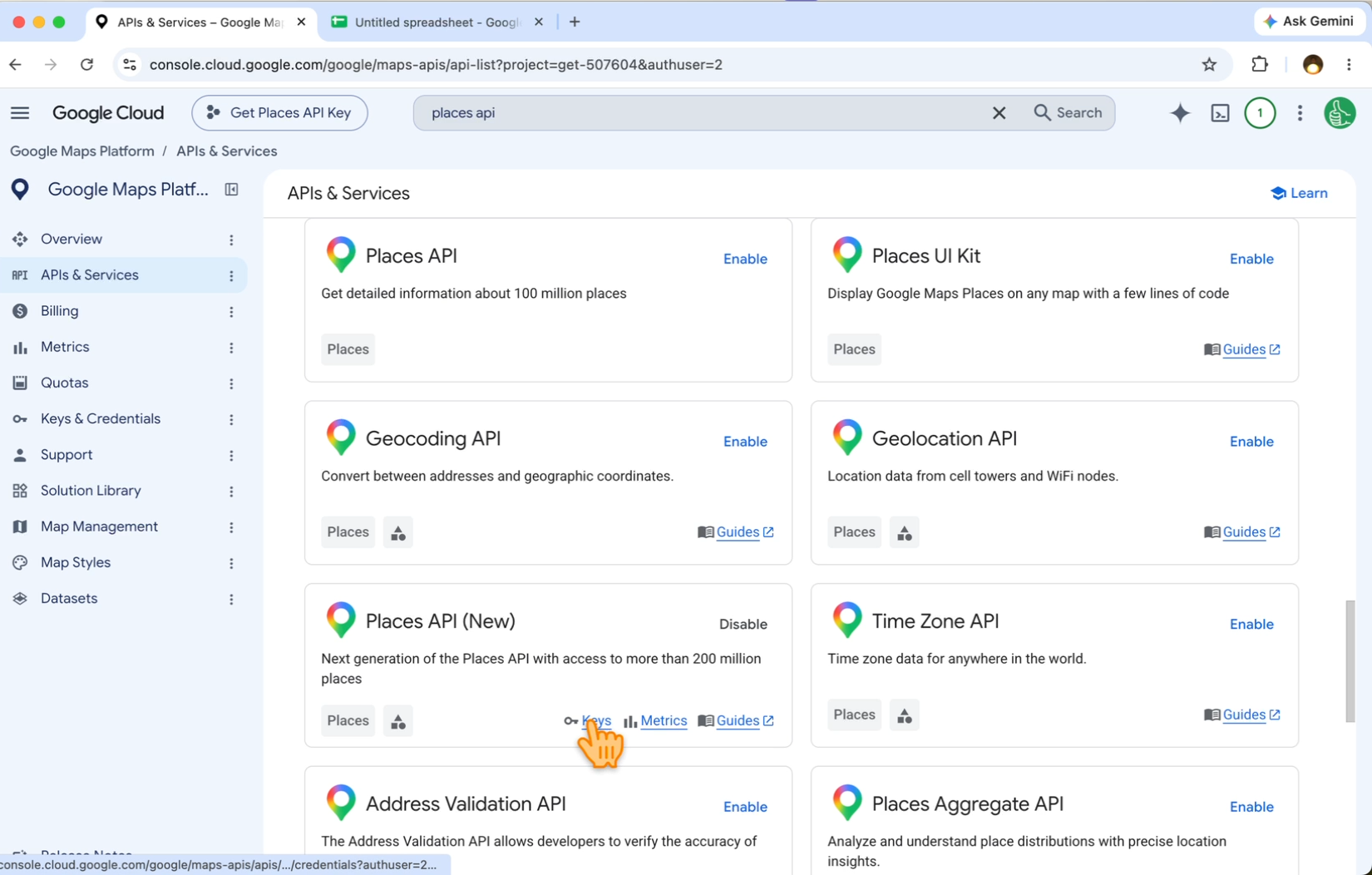Viewport: 1372px width, 875px height.
Task: Reload the current browser page
Action: [86, 64]
